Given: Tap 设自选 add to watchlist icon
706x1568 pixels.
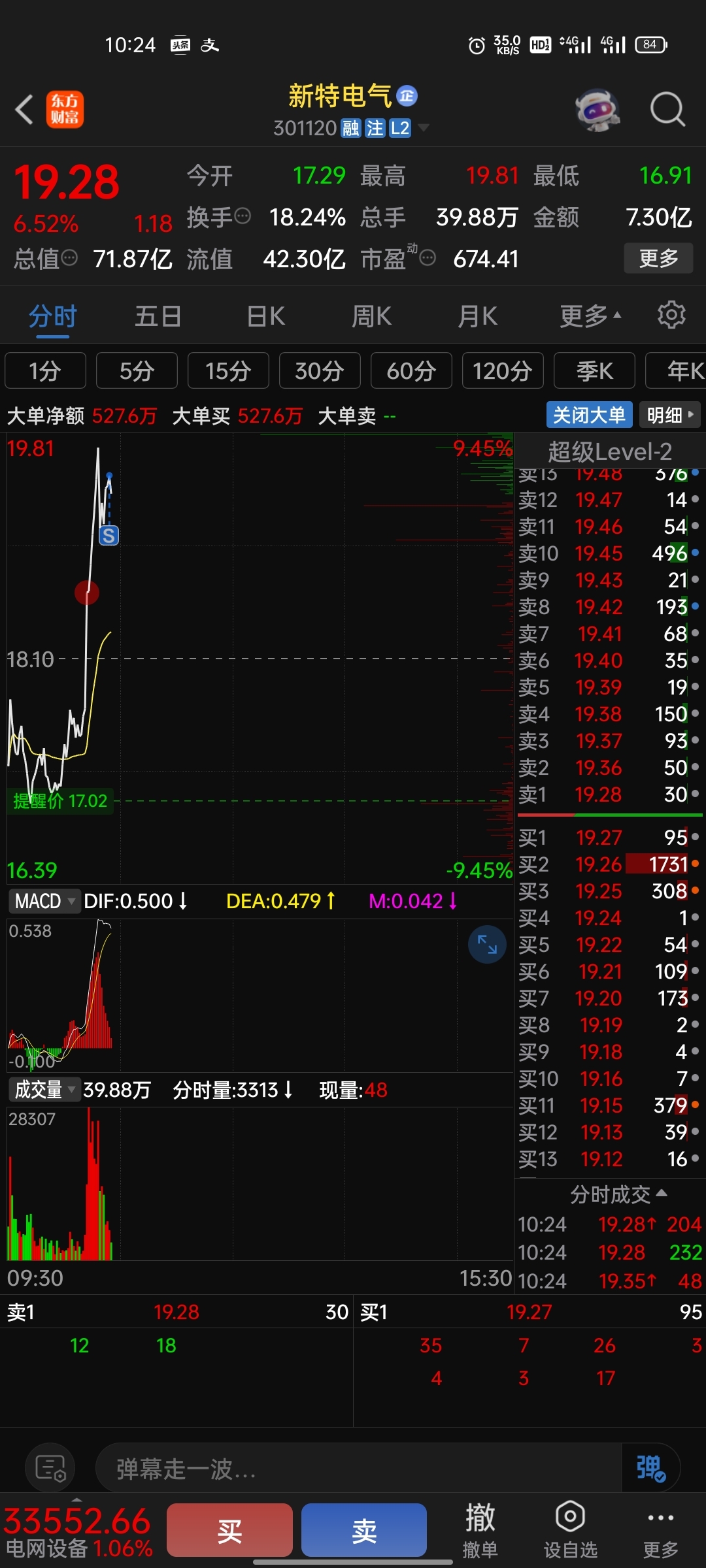Looking at the screenshot, I should 570,1530.
